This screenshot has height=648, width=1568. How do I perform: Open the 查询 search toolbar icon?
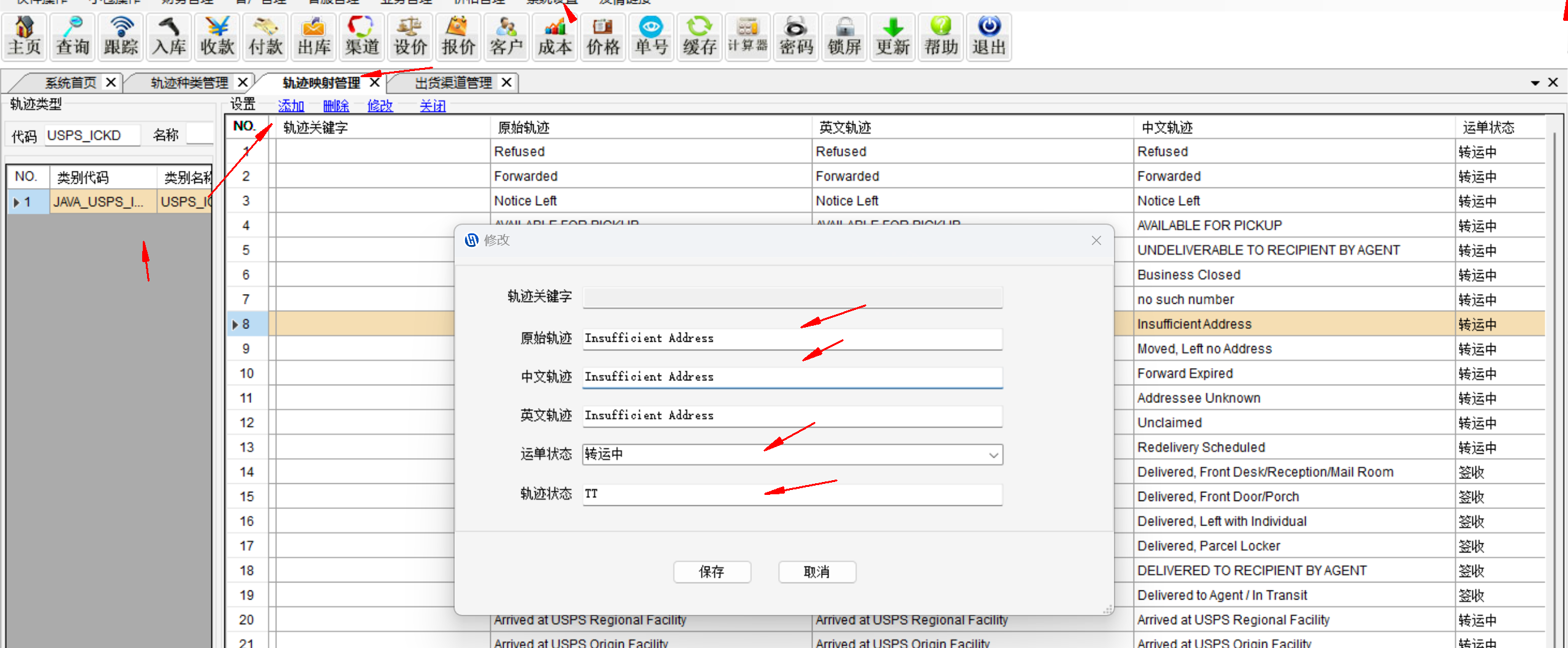click(x=73, y=37)
